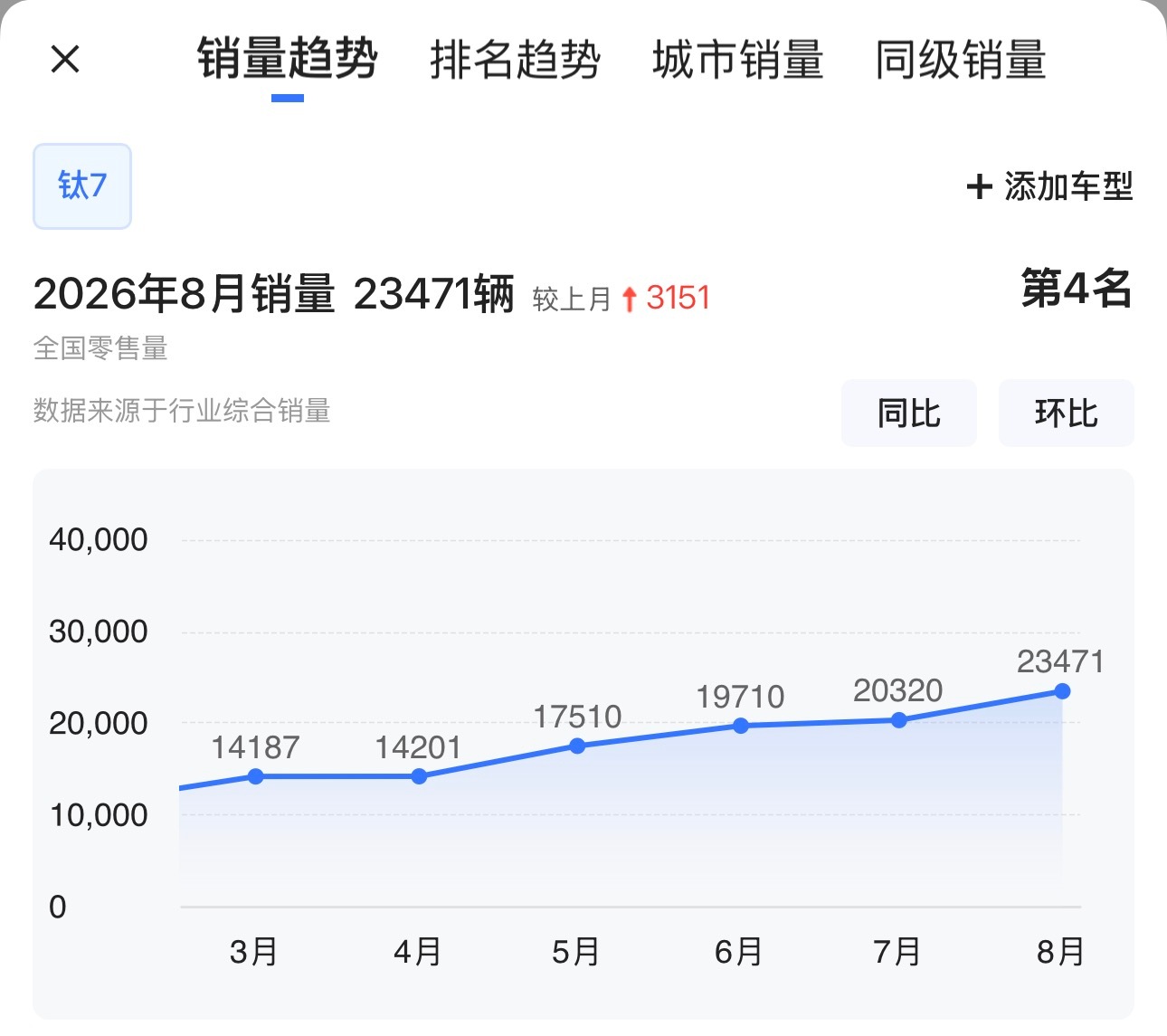
Task: Close the sales trend panel
Action: click(x=65, y=60)
